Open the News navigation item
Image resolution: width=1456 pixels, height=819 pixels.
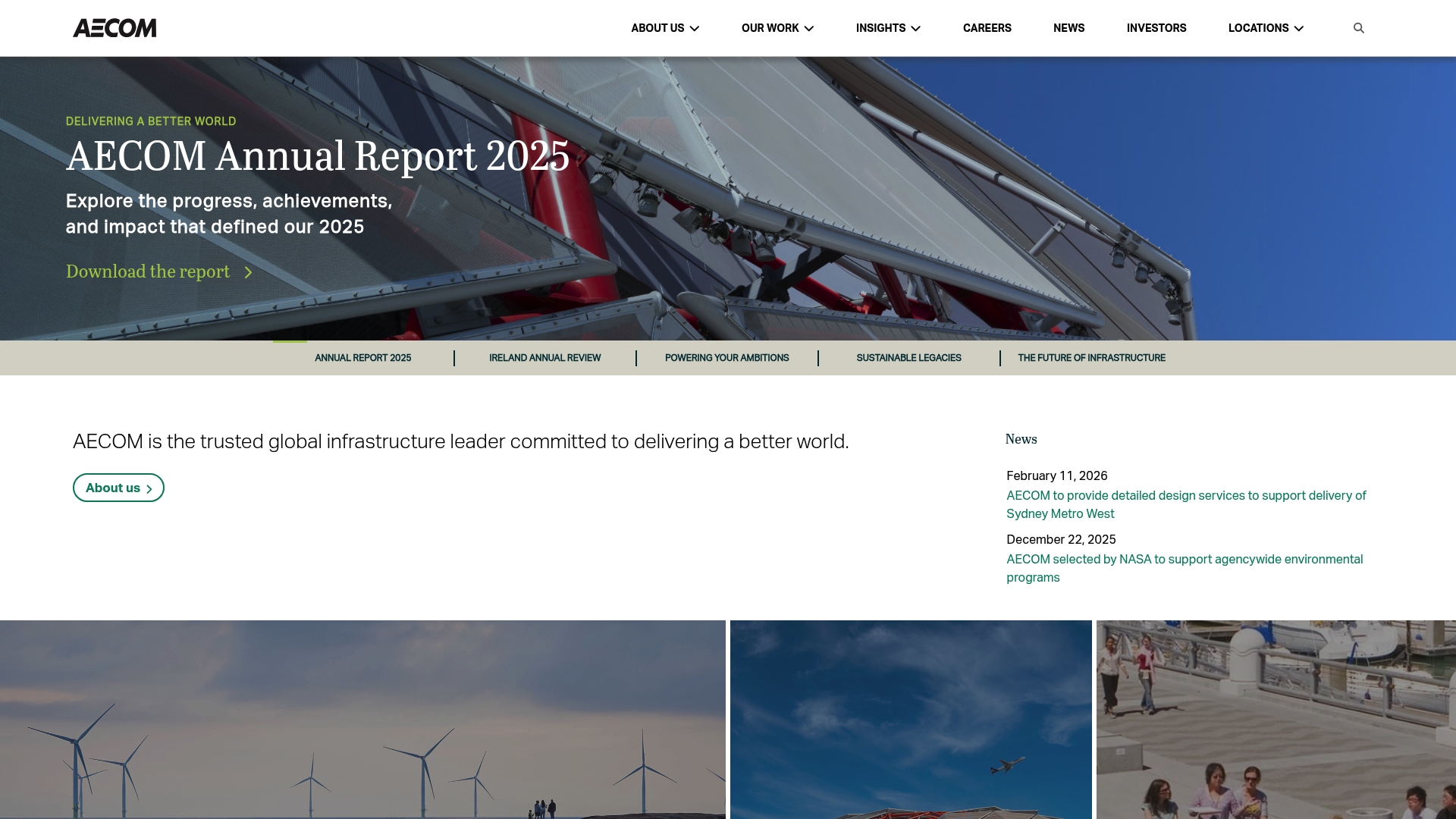pyautogui.click(x=1068, y=28)
